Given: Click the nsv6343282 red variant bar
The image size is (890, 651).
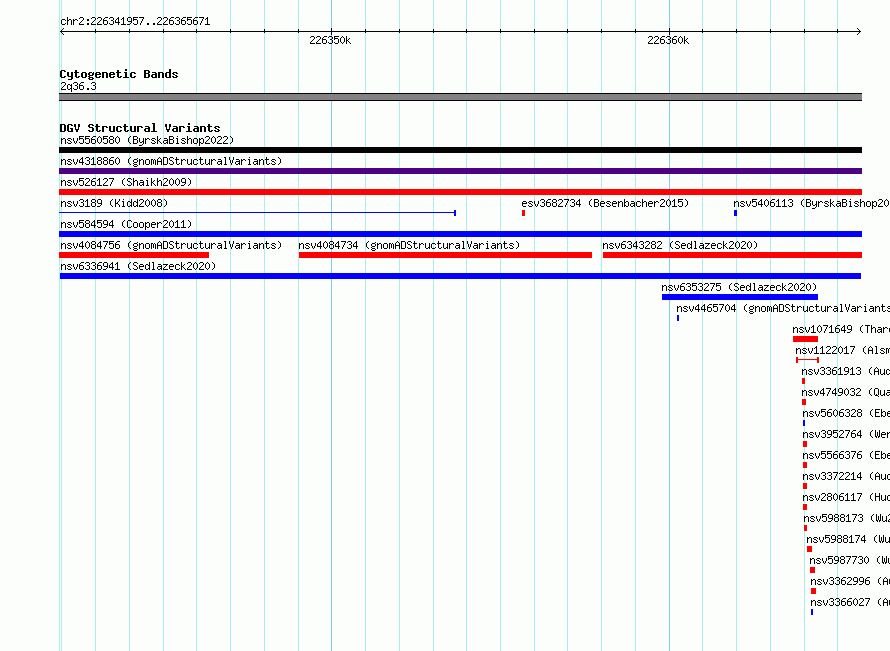Looking at the screenshot, I should click(x=732, y=255).
